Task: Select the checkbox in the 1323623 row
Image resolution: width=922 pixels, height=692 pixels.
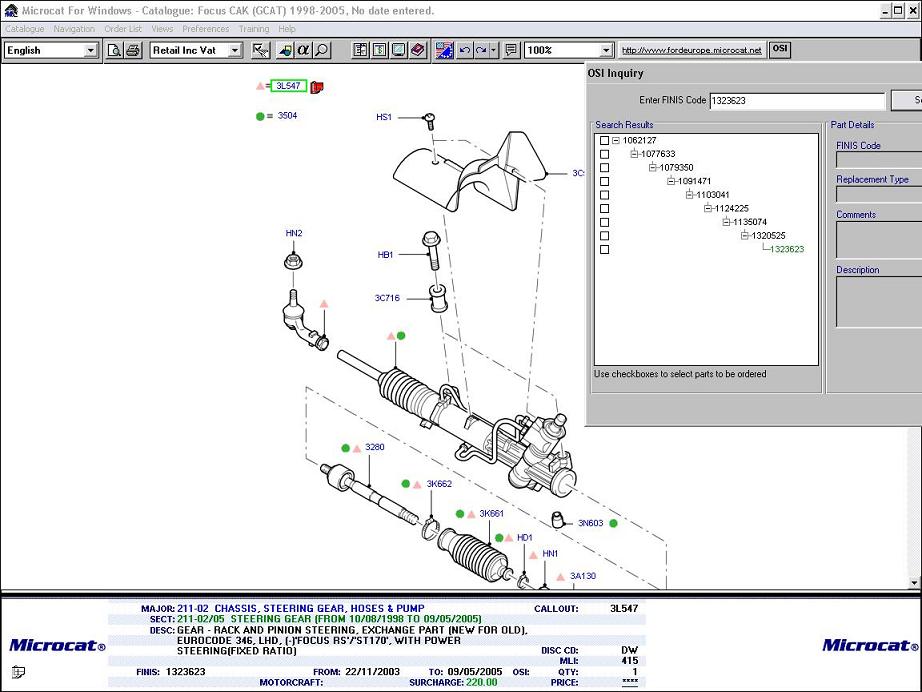Action: tap(604, 249)
